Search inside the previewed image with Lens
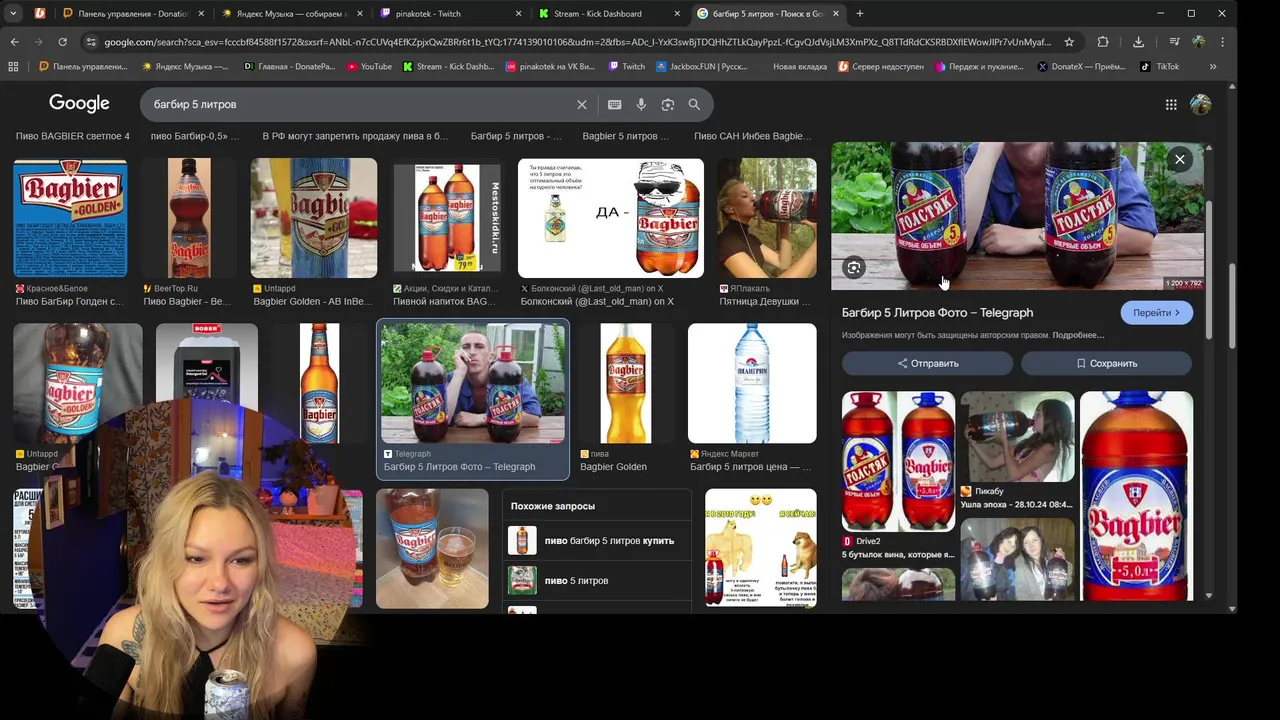 (x=853, y=267)
